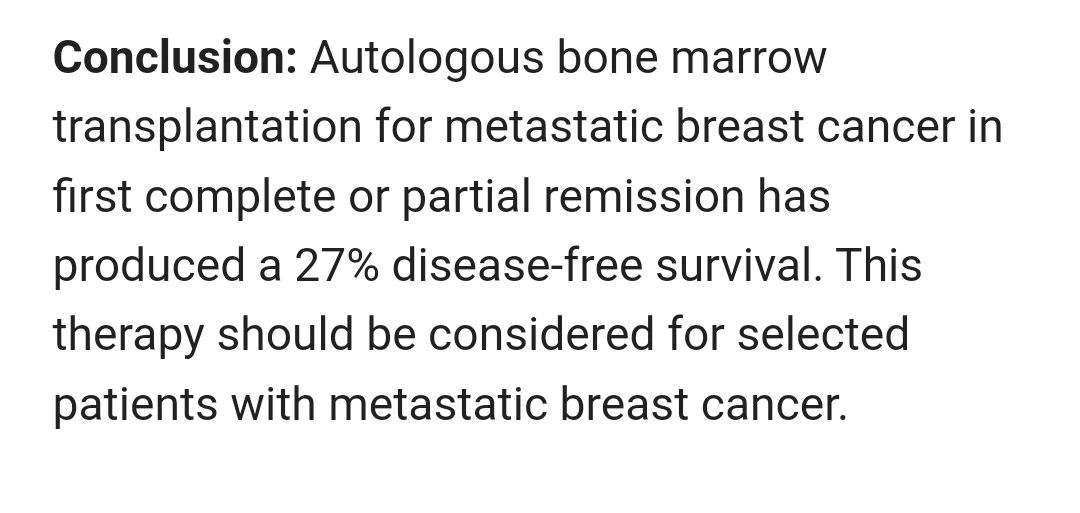Click the word 'first' in the third line
1080x513 pixels.
[92, 196]
